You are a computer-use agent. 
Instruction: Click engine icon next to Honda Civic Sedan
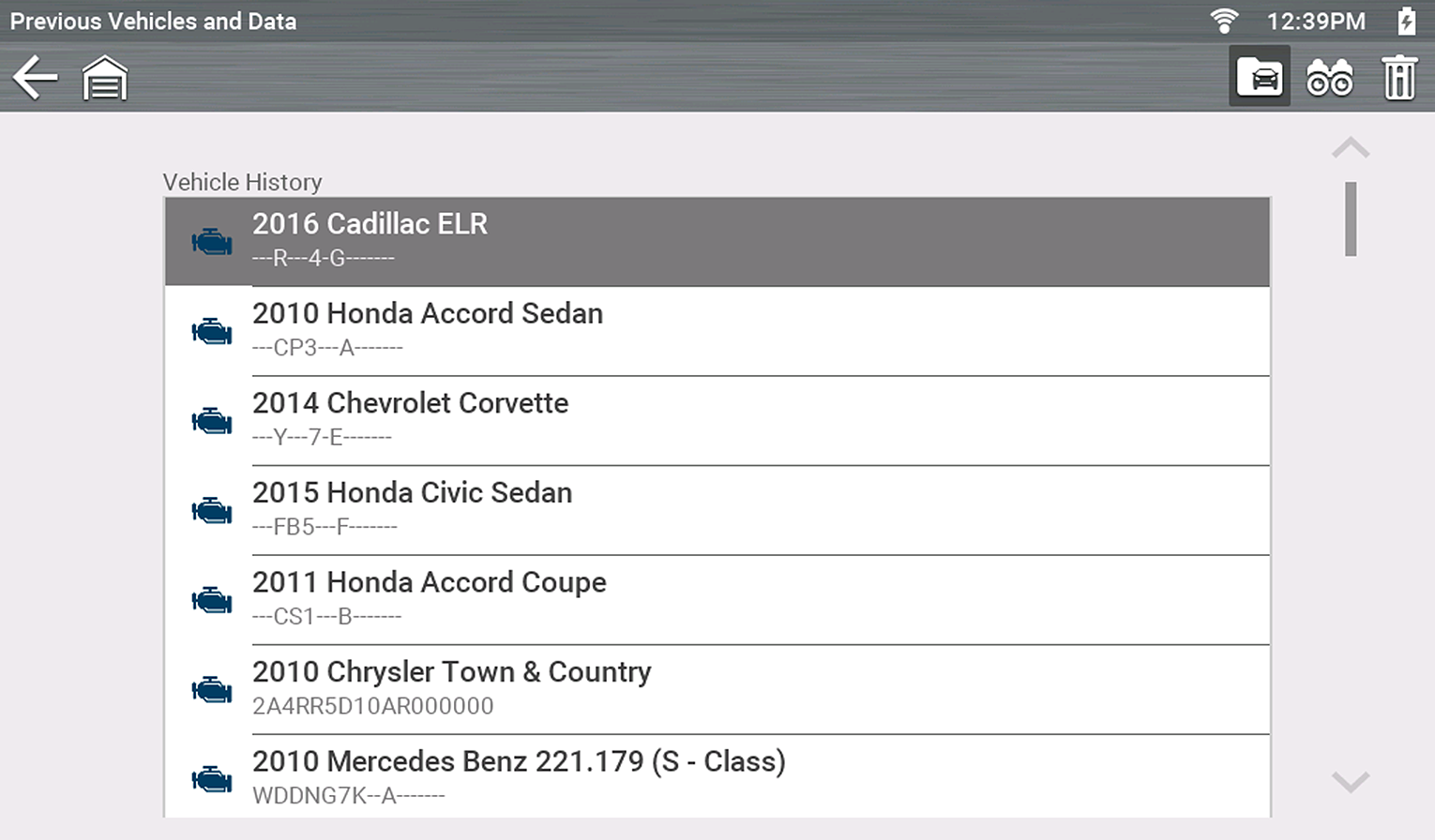[x=212, y=511]
